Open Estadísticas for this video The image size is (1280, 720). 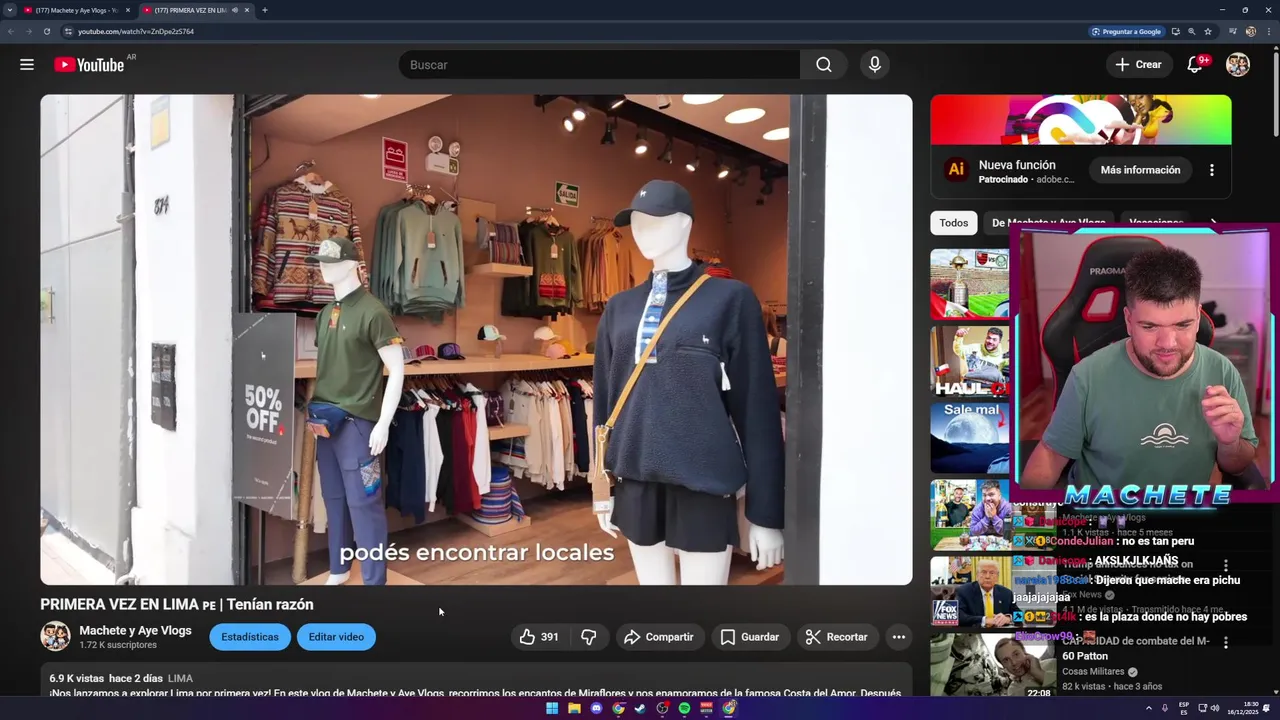pos(250,637)
